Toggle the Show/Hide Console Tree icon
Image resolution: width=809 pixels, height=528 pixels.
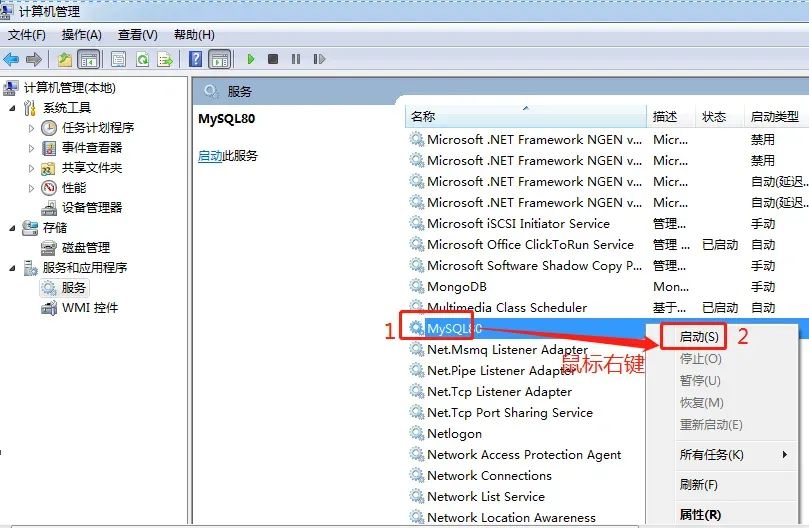pos(89,59)
